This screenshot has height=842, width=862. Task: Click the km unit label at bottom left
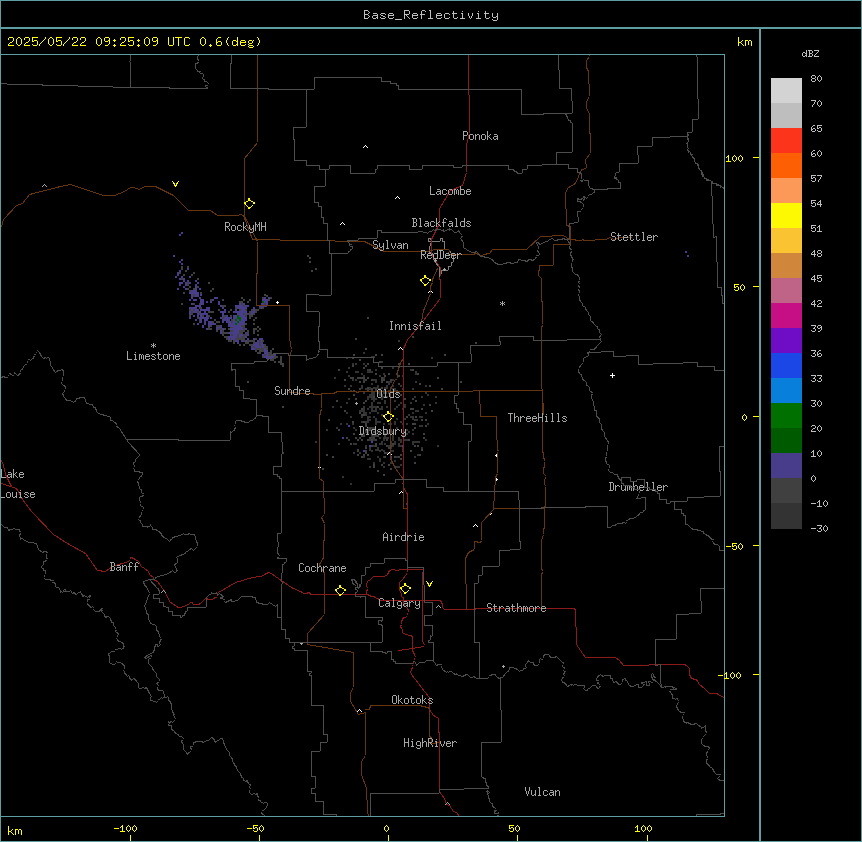15,830
